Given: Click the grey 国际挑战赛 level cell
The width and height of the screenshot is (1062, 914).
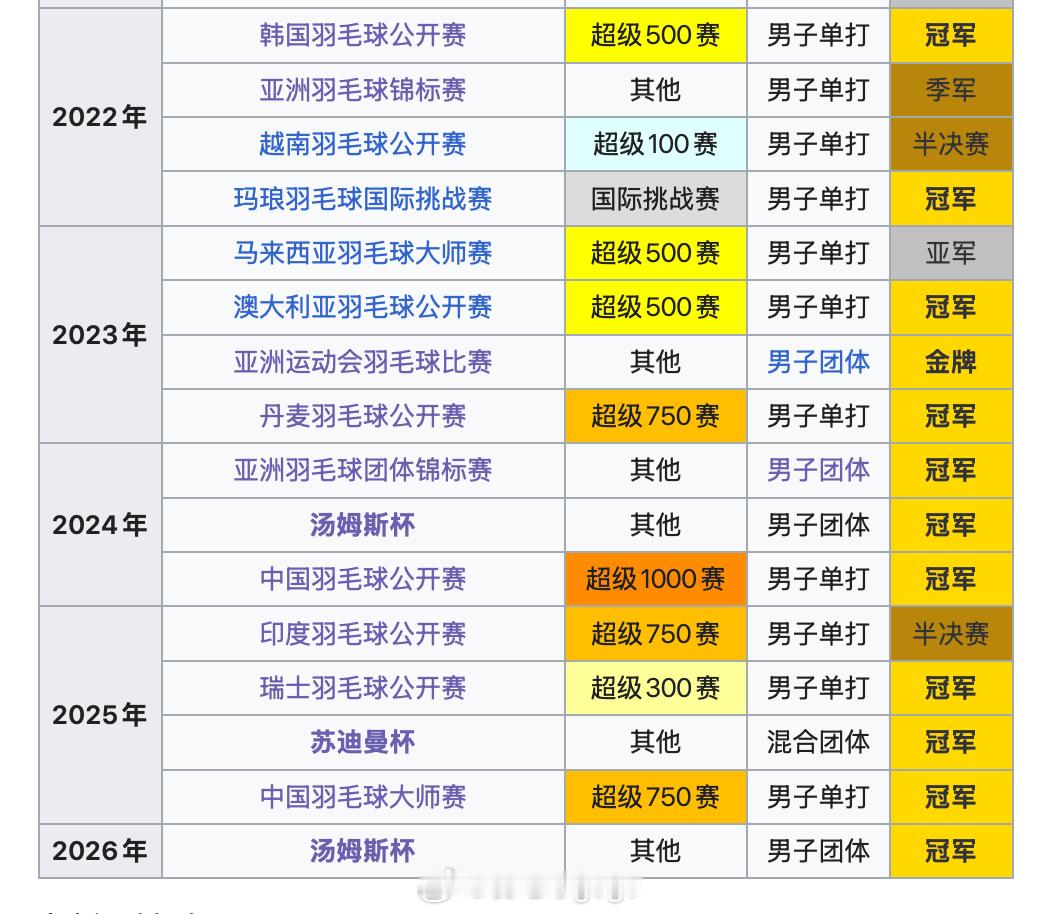Looking at the screenshot, I should point(656,199).
